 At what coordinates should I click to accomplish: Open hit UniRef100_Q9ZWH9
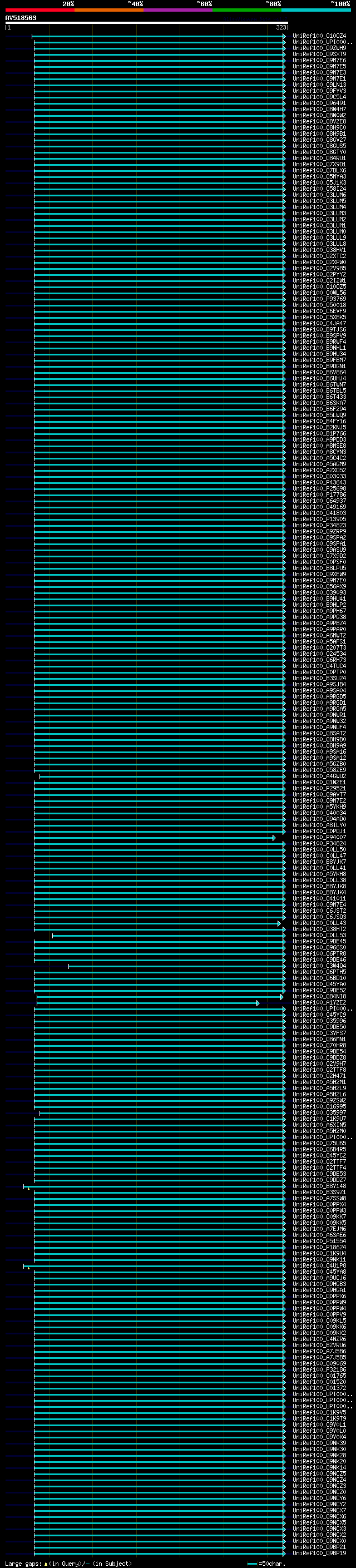click(319, 48)
